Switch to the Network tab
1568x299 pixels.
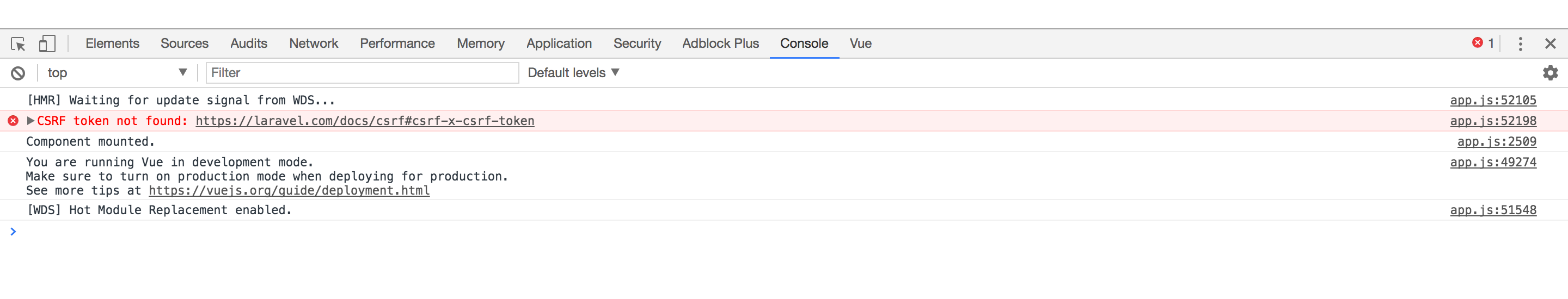tap(313, 43)
